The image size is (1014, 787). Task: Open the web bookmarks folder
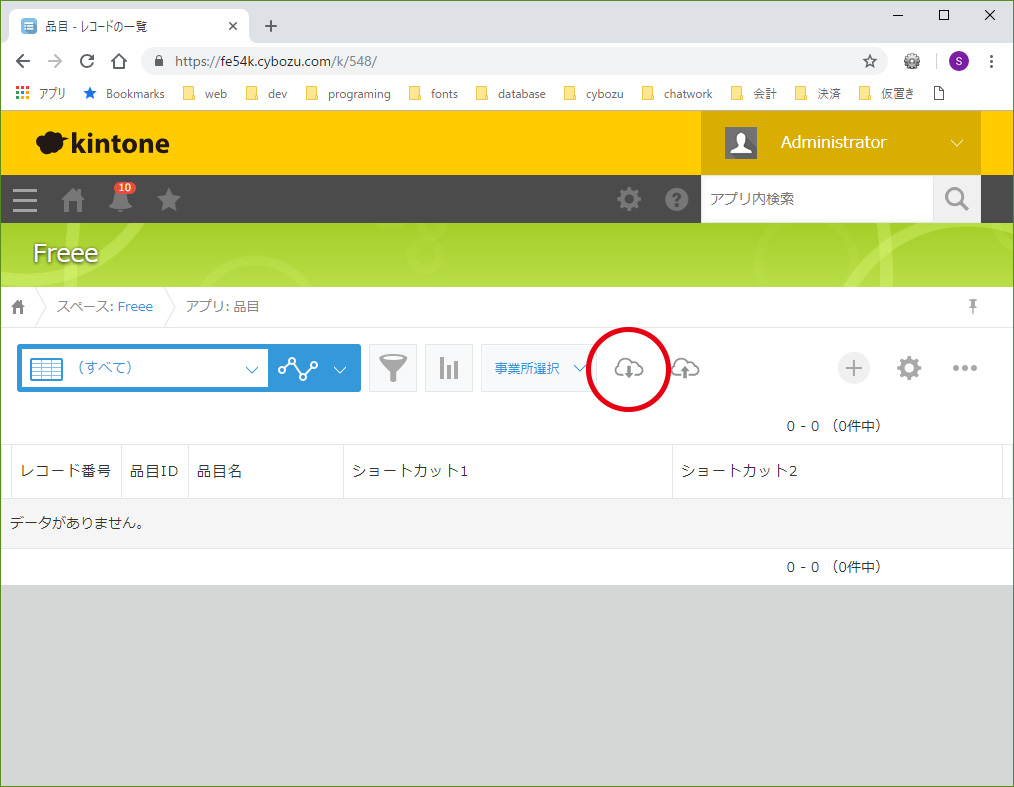[x=205, y=93]
